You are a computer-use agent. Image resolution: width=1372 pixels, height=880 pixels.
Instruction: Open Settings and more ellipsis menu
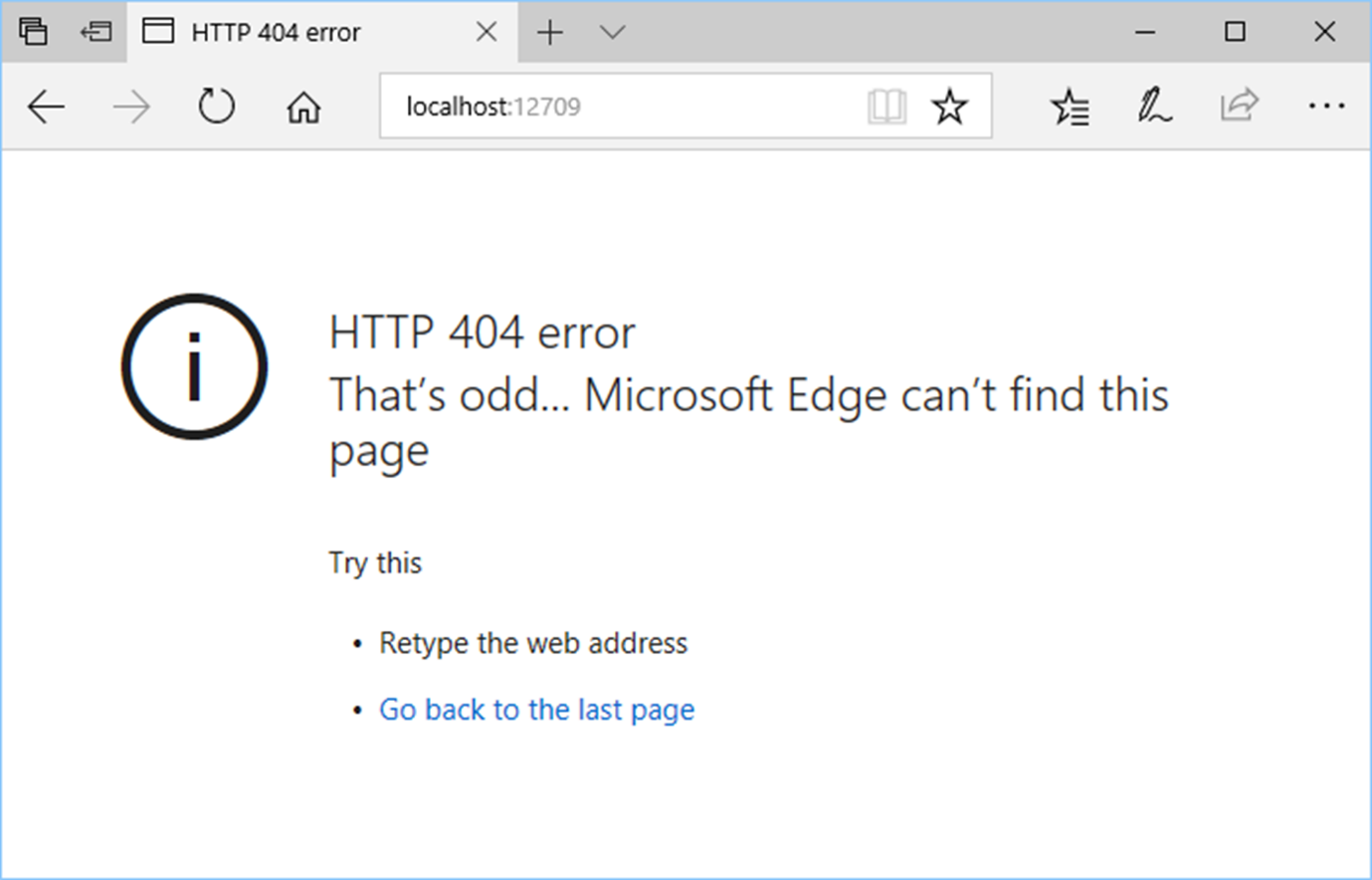click(x=1326, y=106)
